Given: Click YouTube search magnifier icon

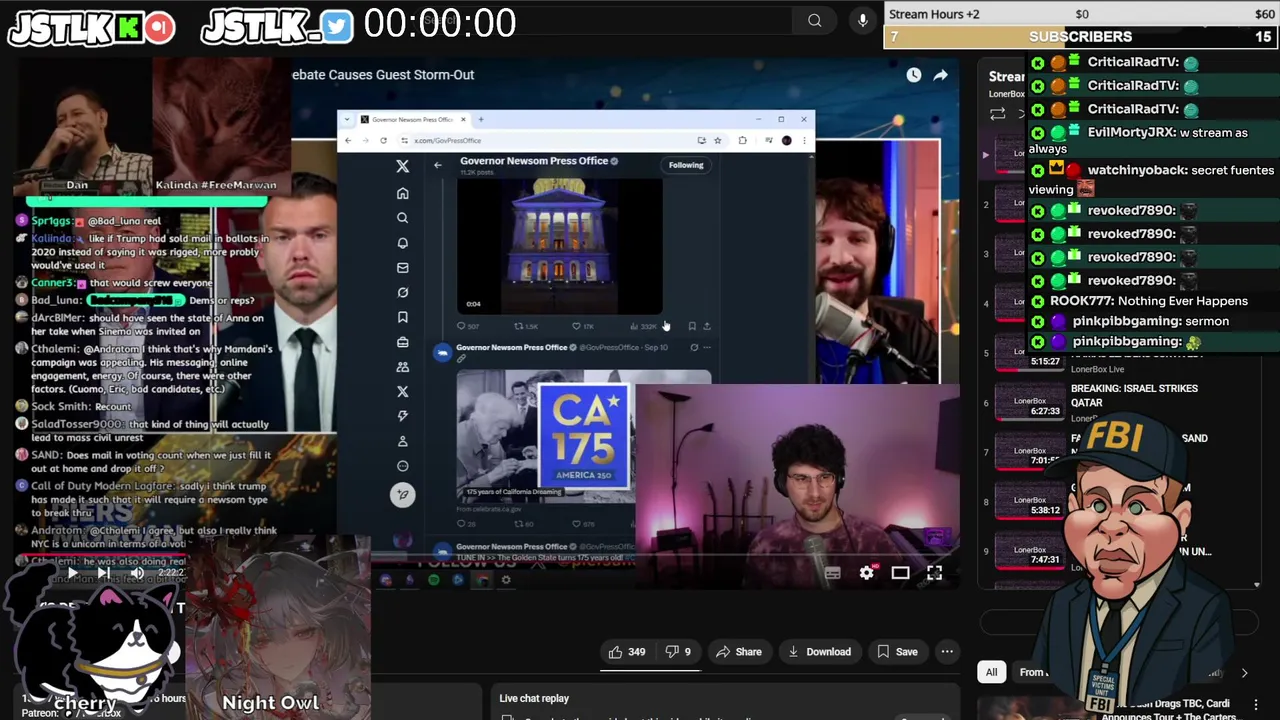Looking at the screenshot, I should click(815, 21).
